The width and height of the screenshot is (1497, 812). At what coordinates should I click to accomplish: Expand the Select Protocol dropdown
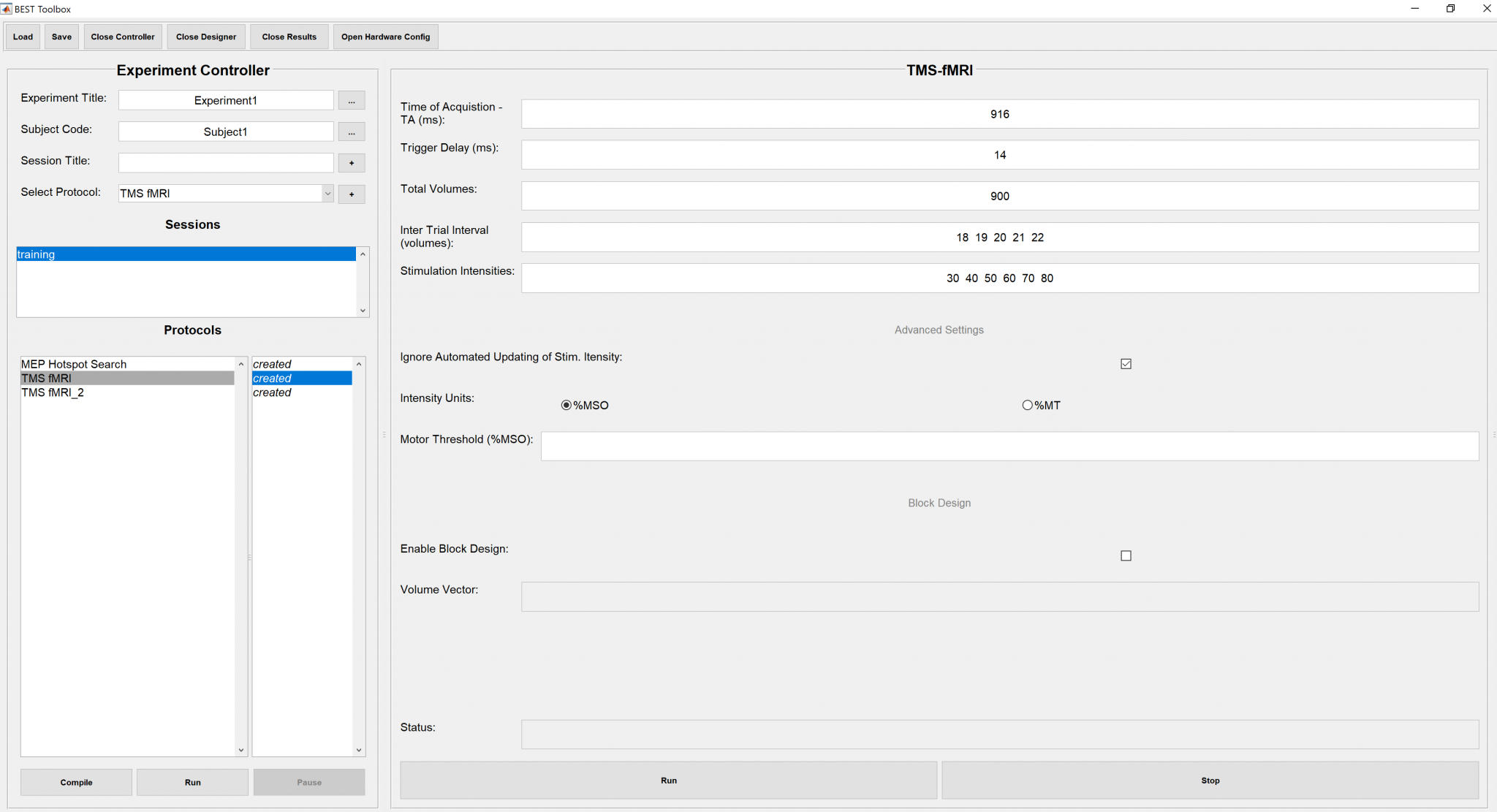tap(327, 194)
